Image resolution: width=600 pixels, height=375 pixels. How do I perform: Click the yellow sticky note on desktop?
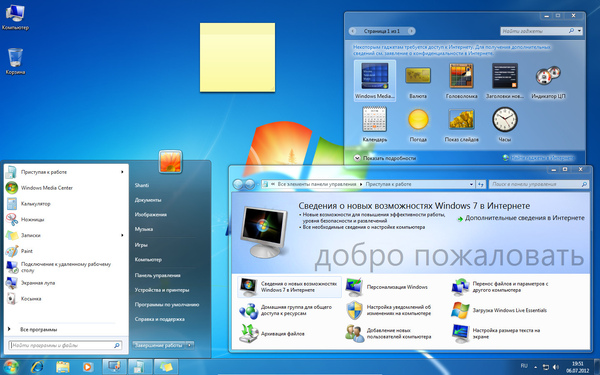point(237,57)
